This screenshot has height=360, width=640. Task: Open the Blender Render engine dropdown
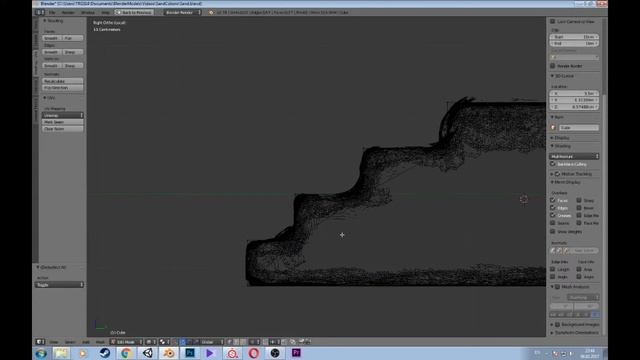click(x=182, y=13)
